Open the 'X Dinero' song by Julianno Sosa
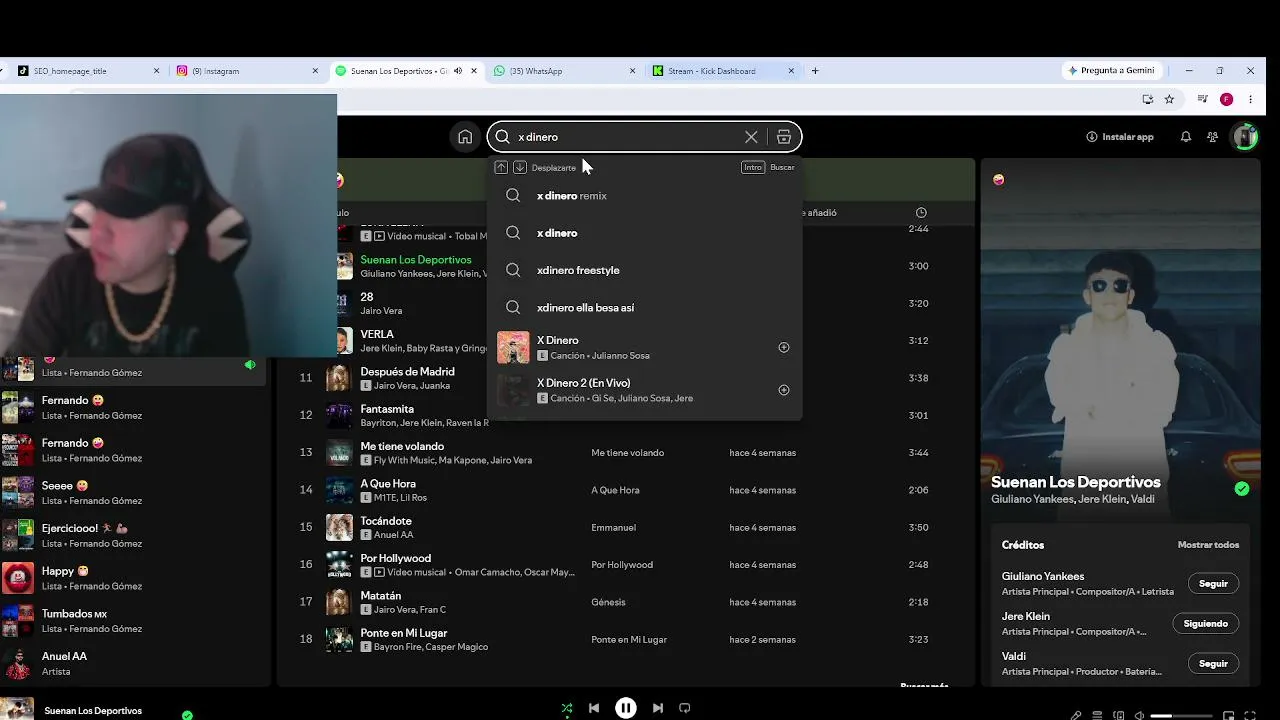Image resolution: width=1280 pixels, height=720 pixels. 644,347
